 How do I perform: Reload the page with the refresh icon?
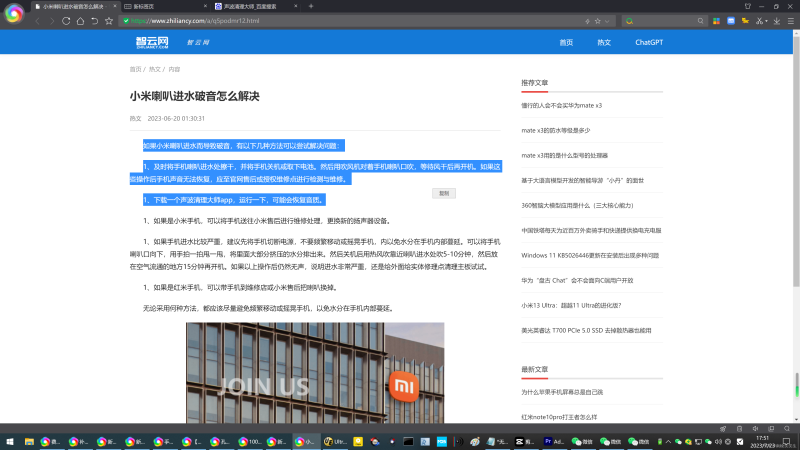(x=66, y=21)
